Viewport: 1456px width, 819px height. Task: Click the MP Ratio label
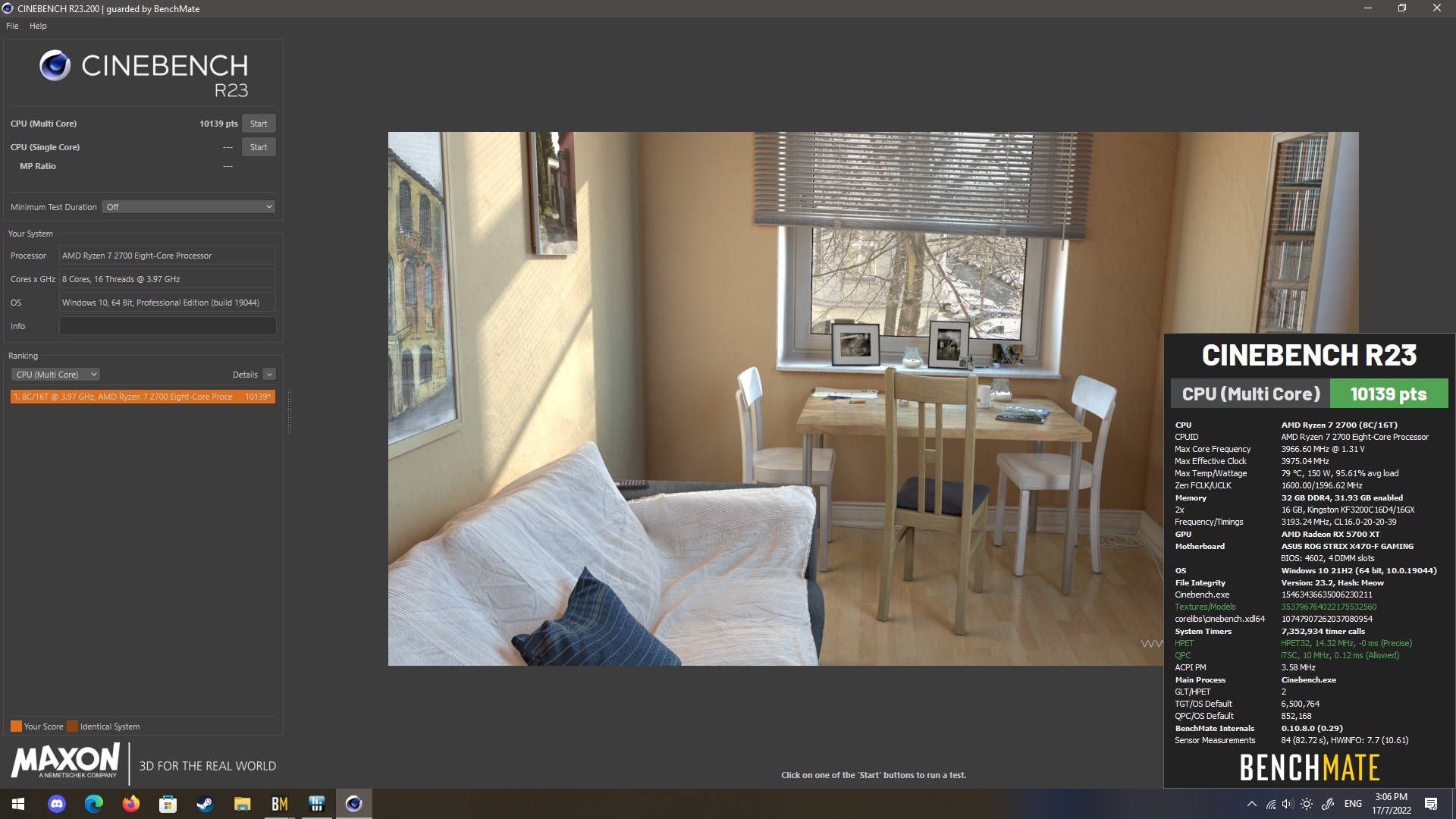(38, 166)
